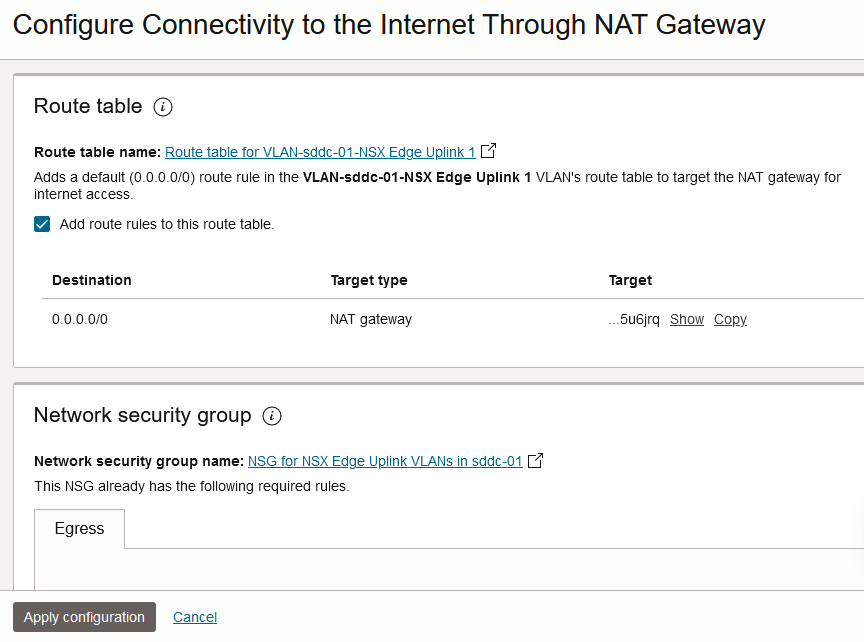This screenshot has width=864, height=642.
Task: Click the Cancel link
Action: tap(194, 617)
